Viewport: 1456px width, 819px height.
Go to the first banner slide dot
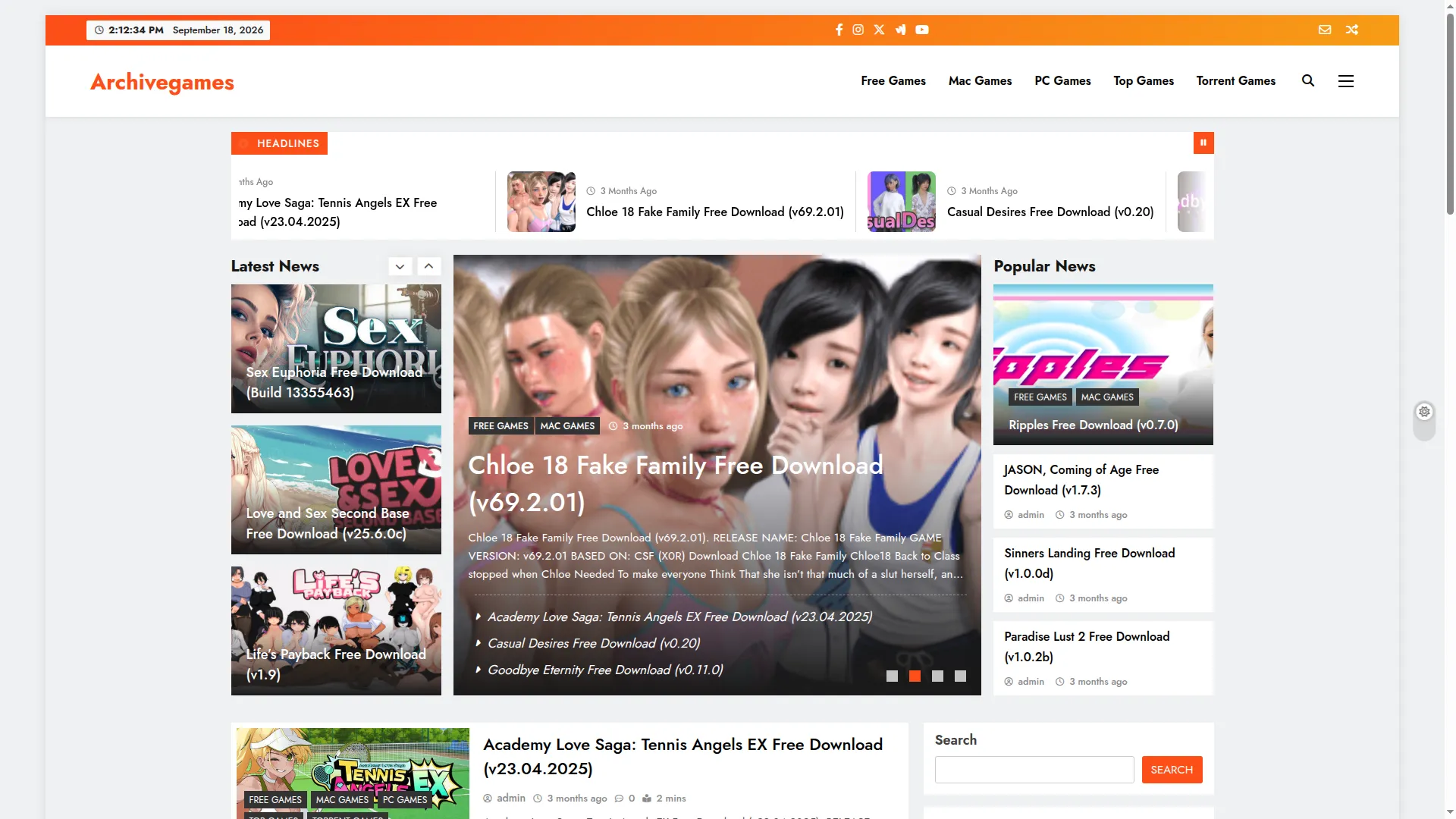pos(893,676)
